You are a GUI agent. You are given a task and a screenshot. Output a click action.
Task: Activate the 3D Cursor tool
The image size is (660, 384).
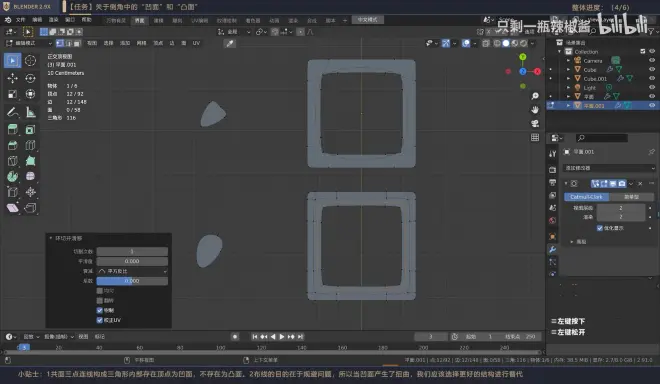[x=30, y=61]
